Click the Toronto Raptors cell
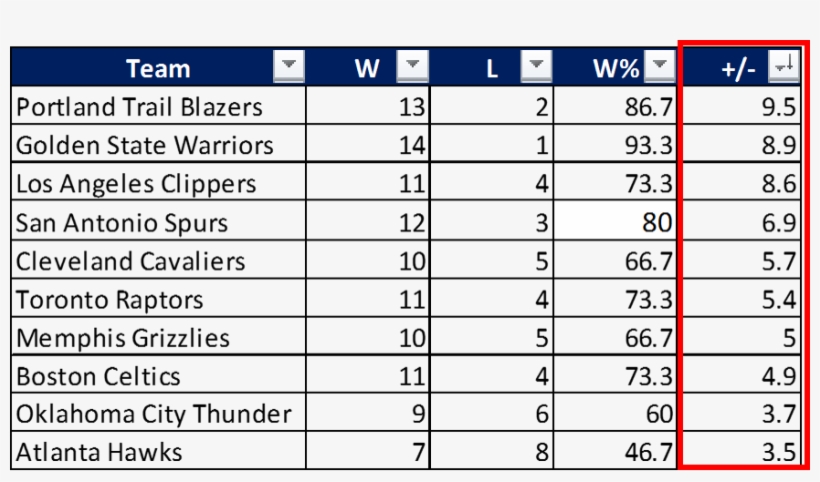The image size is (820, 482). tap(158, 300)
